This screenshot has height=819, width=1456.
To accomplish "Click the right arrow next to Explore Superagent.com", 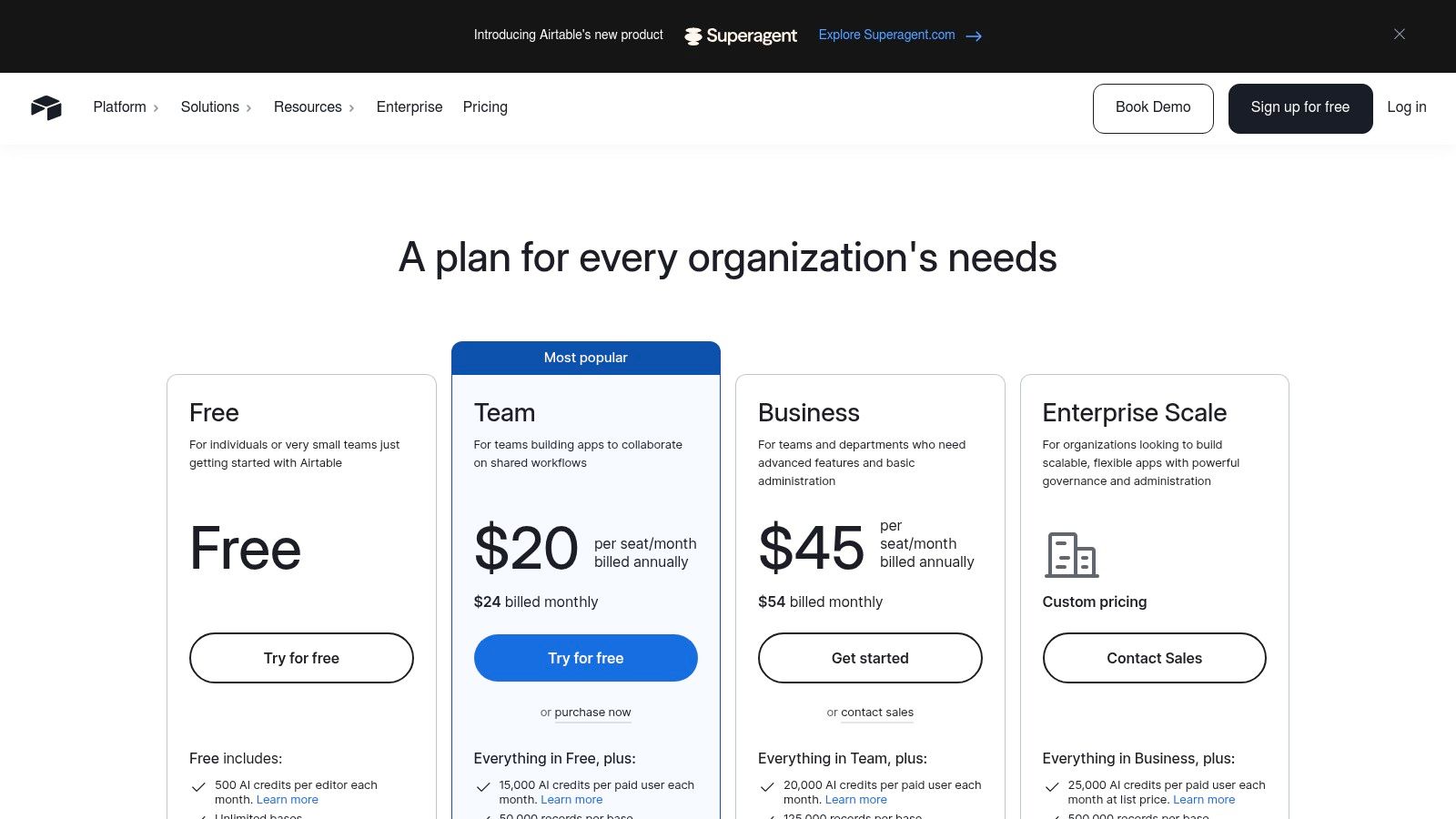I will point(974,35).
